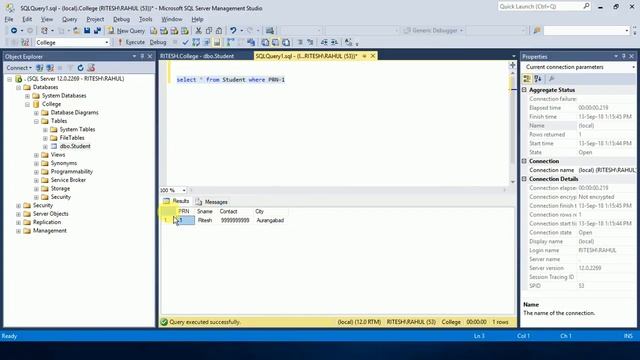Toggle Results to Text icon
Viewport: 640px width, 360px height.
[265, 42]
